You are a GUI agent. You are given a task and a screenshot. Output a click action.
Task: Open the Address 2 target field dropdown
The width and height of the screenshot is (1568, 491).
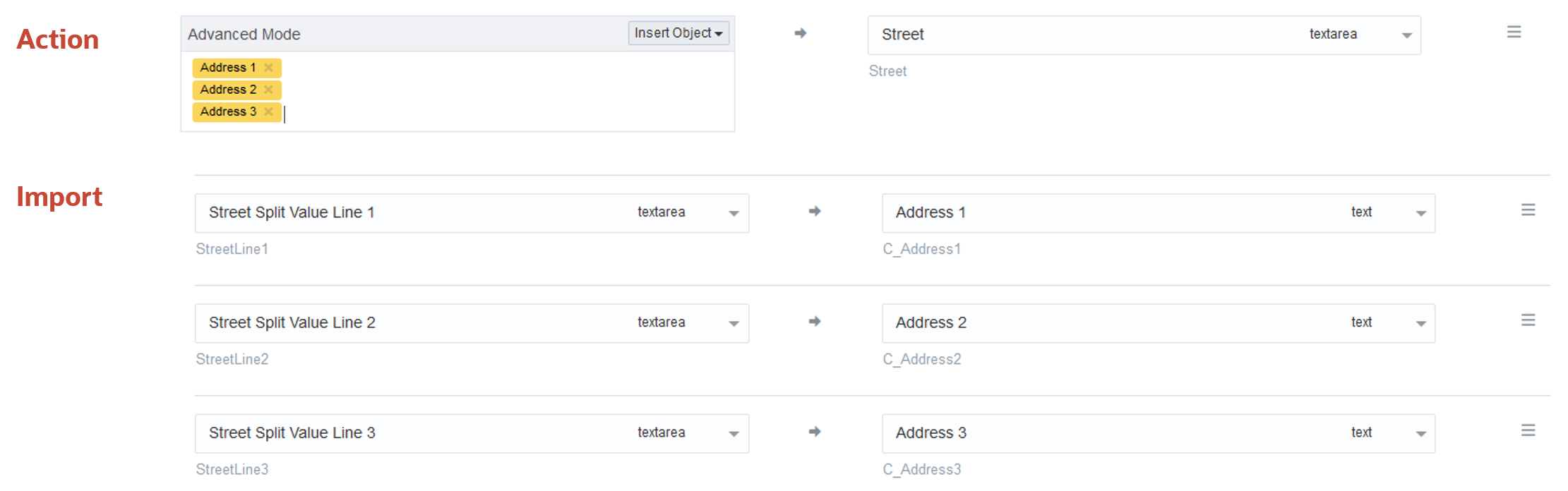[x=1420, y=323]
